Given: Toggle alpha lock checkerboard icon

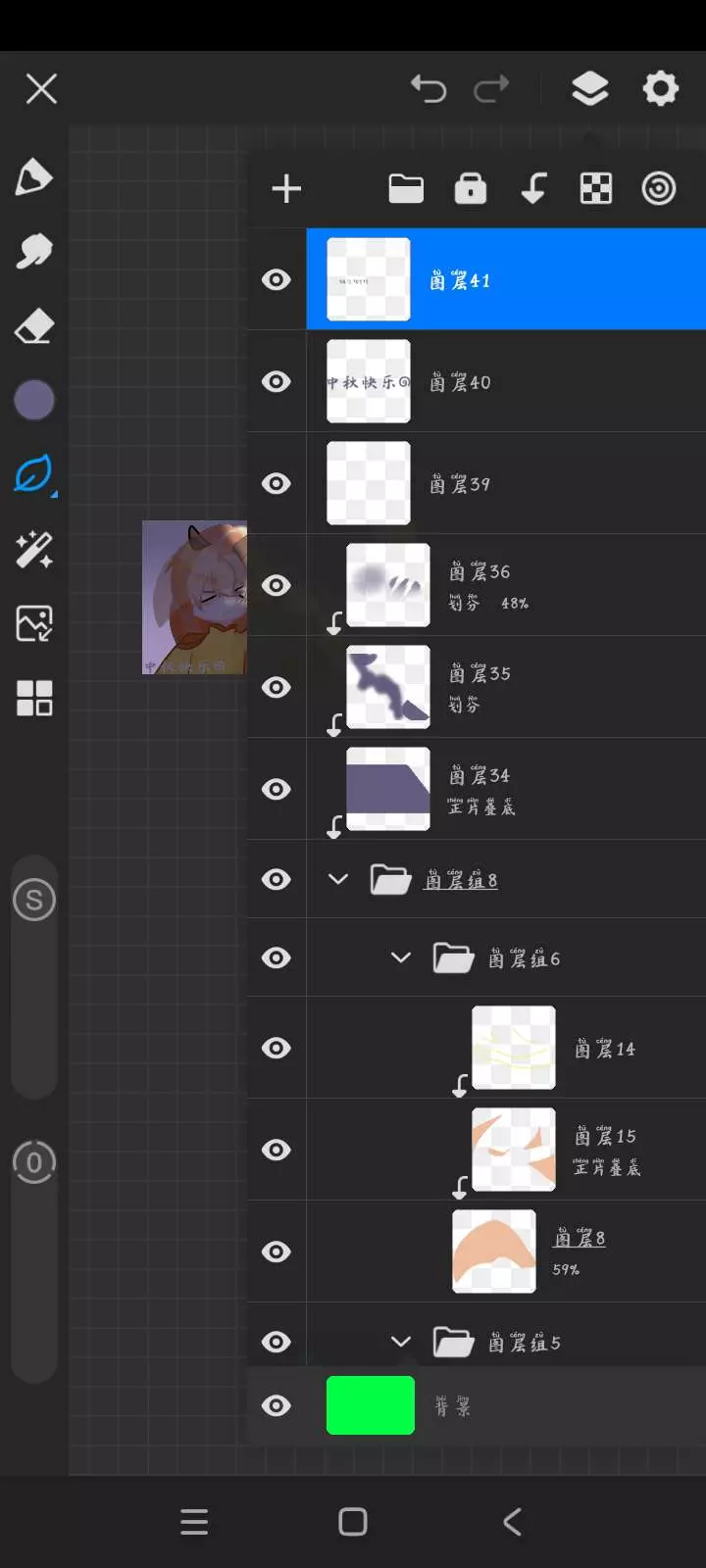Looking at the screenshot, I should (x=595, y=188).
